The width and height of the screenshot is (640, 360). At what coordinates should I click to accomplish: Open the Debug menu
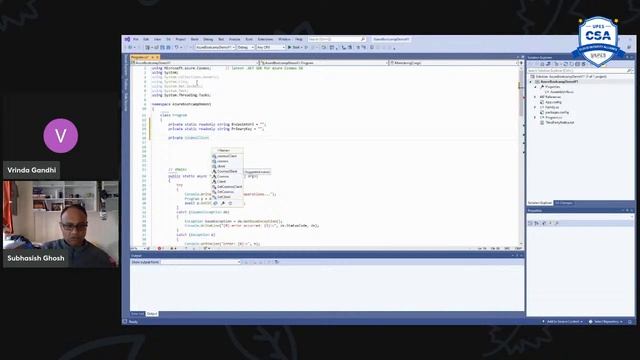tap(208, 39)
